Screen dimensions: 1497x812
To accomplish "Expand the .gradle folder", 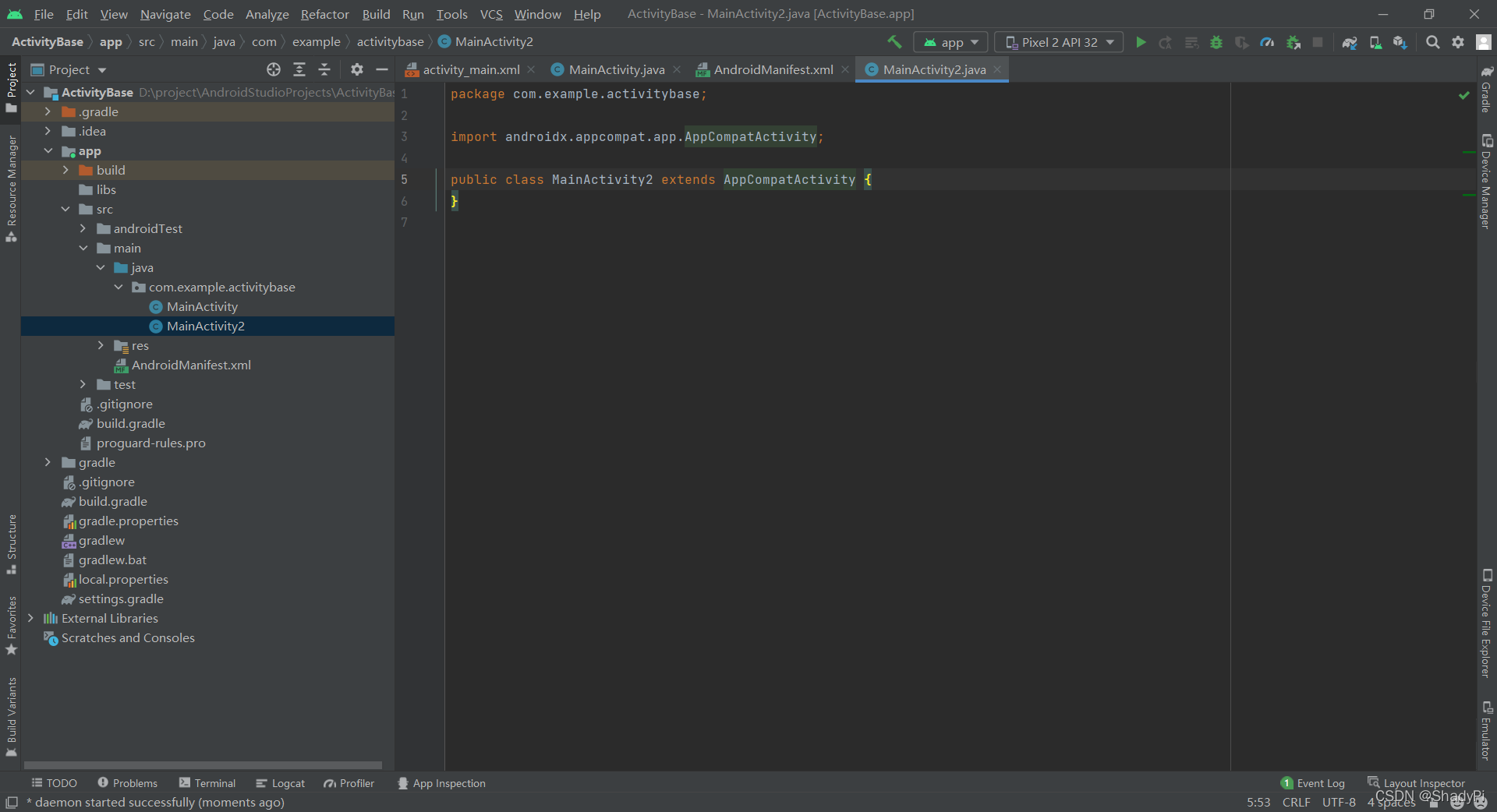I will pos(48,111).
